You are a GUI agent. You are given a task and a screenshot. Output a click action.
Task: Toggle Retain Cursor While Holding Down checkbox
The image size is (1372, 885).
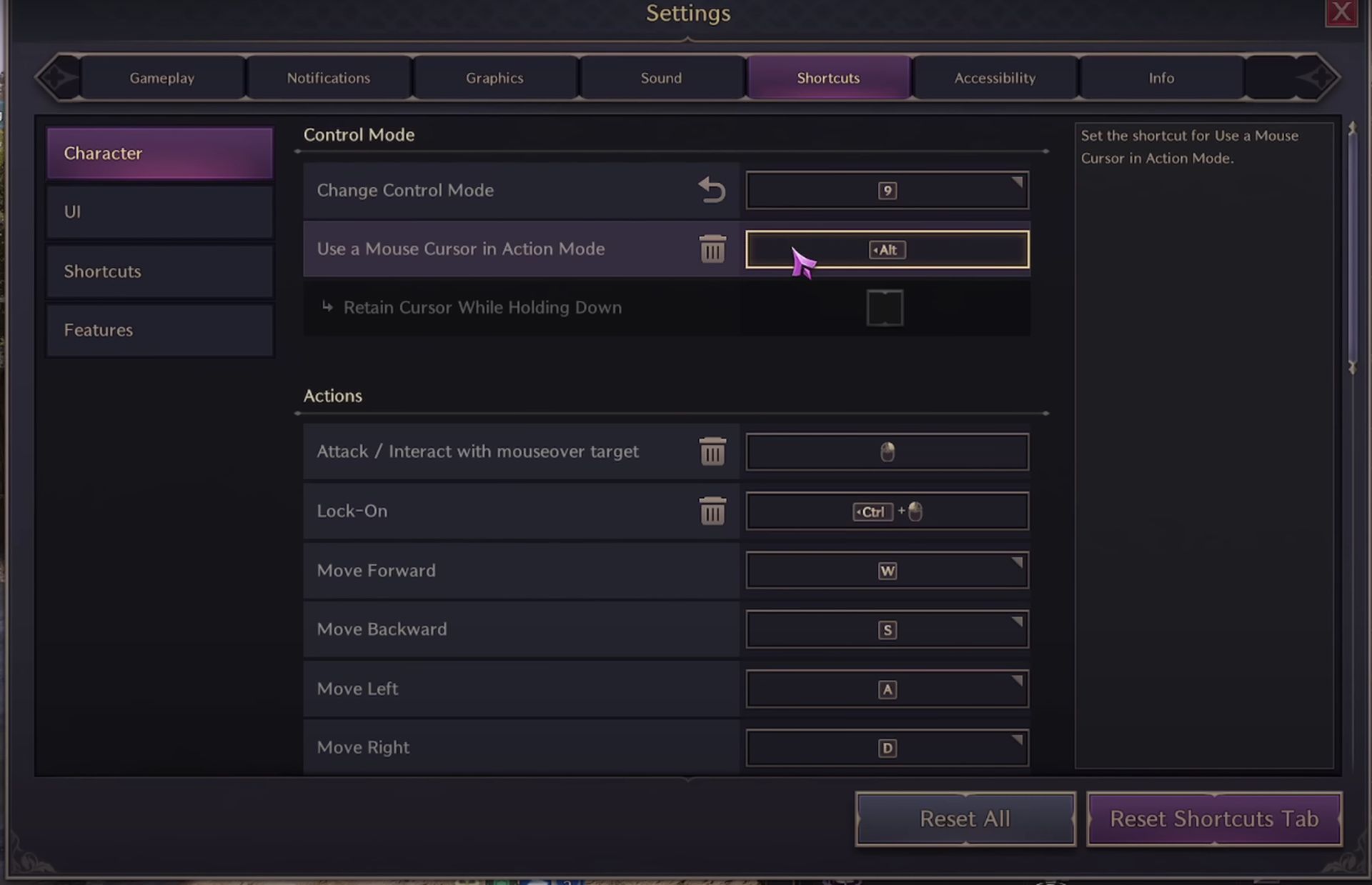(x=884, y=307)
